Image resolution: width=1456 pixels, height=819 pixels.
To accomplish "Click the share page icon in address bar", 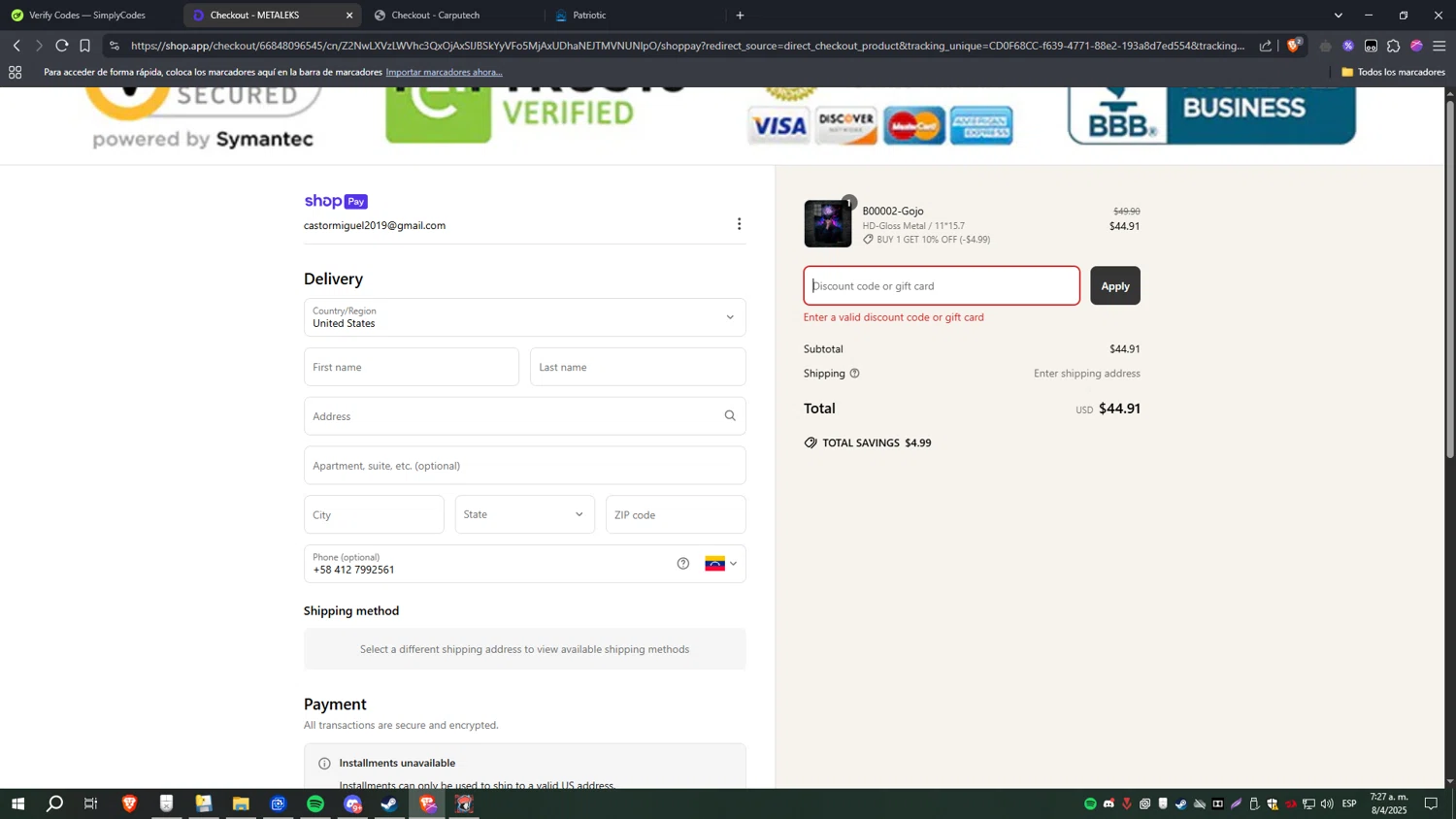I will [x=1266, y=46].
